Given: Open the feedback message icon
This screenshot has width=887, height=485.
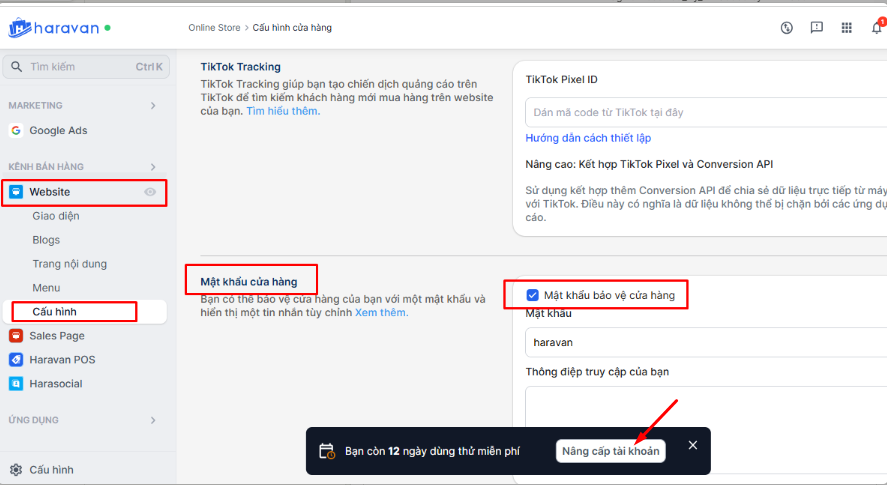Looking at the screenshot, I should 816,28.
